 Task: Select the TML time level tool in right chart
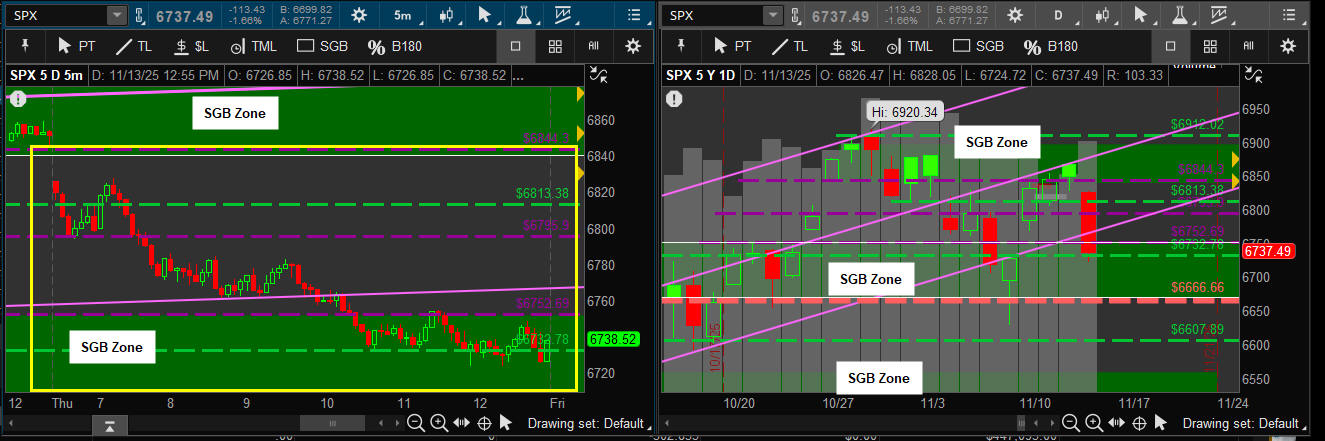click(x=910, y=46)
